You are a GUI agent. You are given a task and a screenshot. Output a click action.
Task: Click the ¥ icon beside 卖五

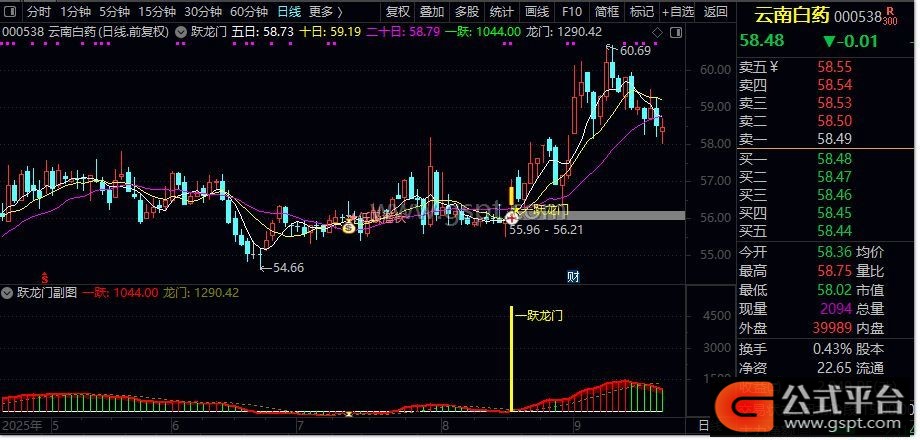774,67
